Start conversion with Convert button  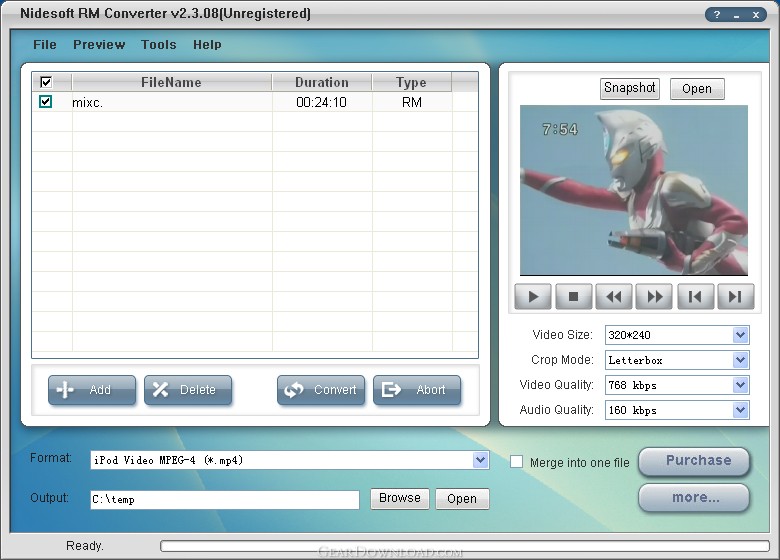(321, 390)
